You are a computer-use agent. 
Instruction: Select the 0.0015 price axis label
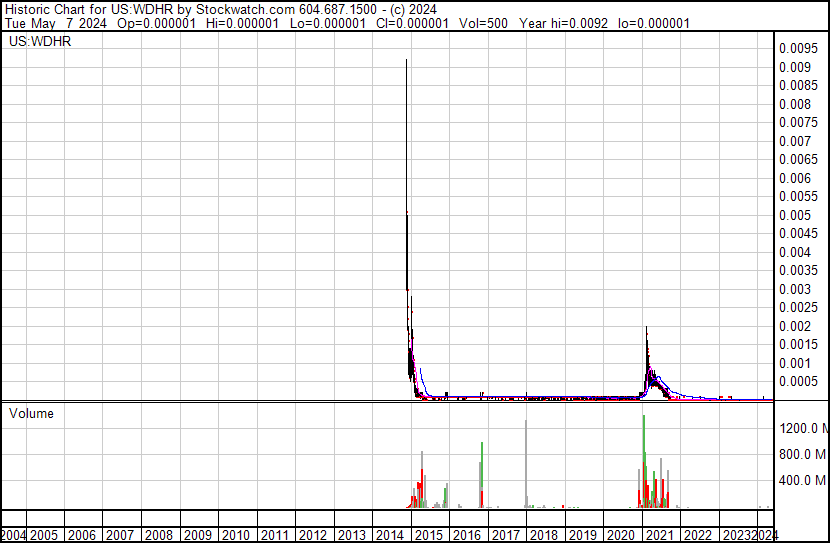[x=798, y=345]
